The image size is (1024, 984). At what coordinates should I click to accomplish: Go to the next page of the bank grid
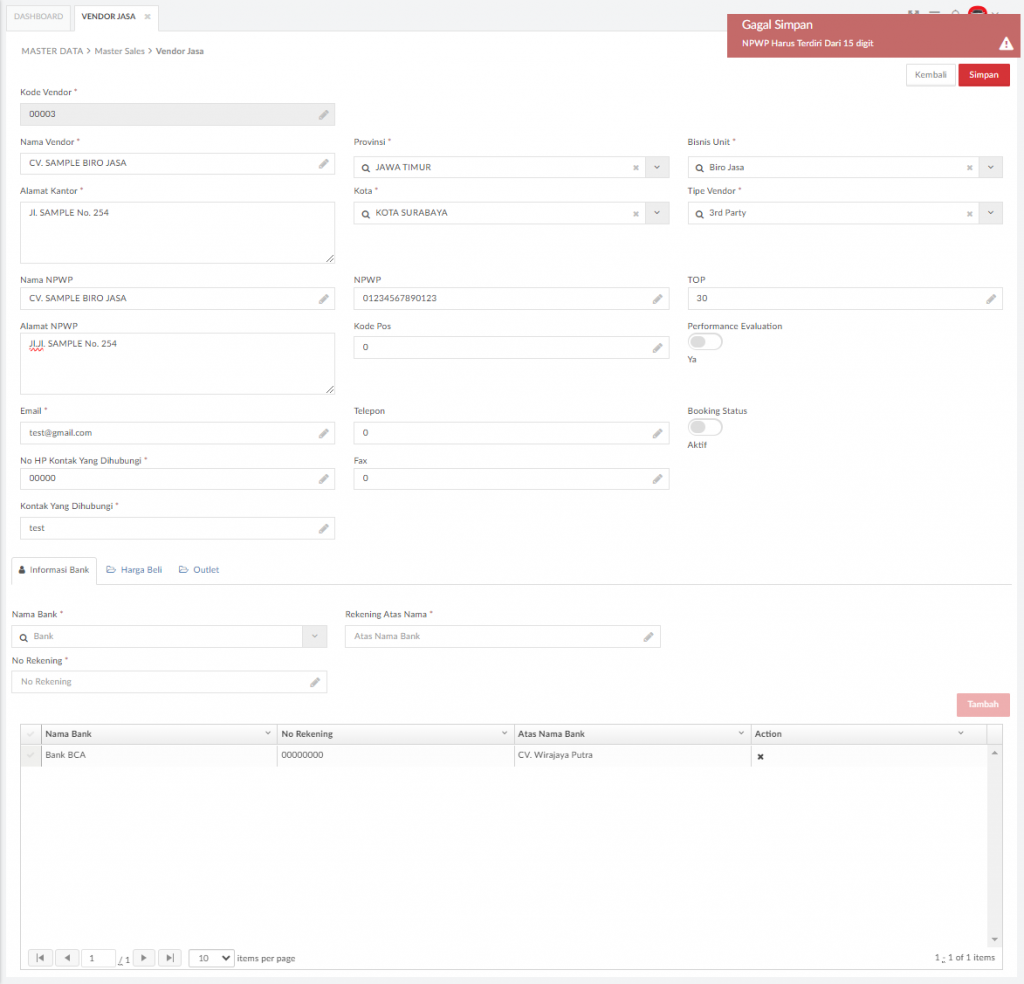tap(144, 958)
